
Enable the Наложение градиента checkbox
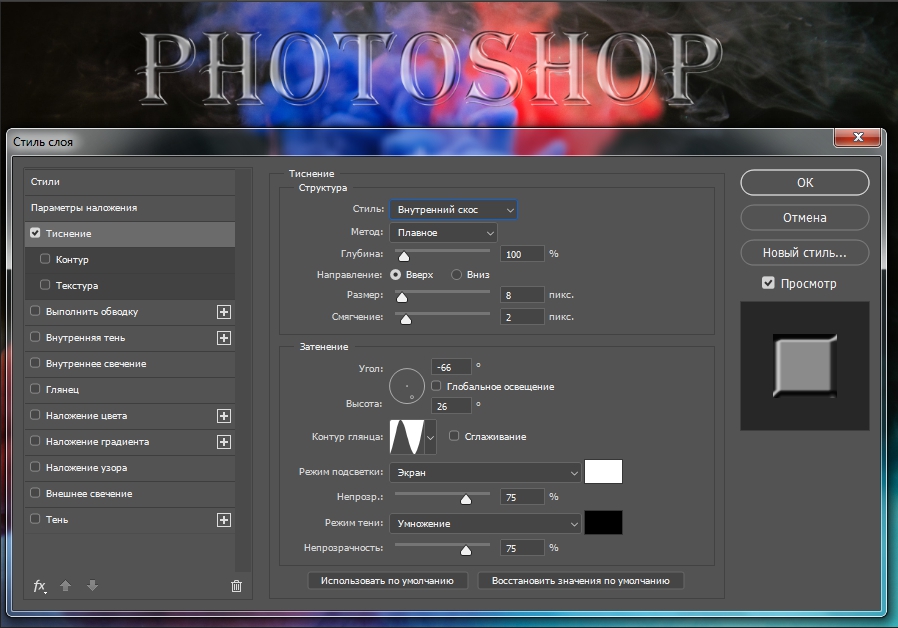coord(36,441)
